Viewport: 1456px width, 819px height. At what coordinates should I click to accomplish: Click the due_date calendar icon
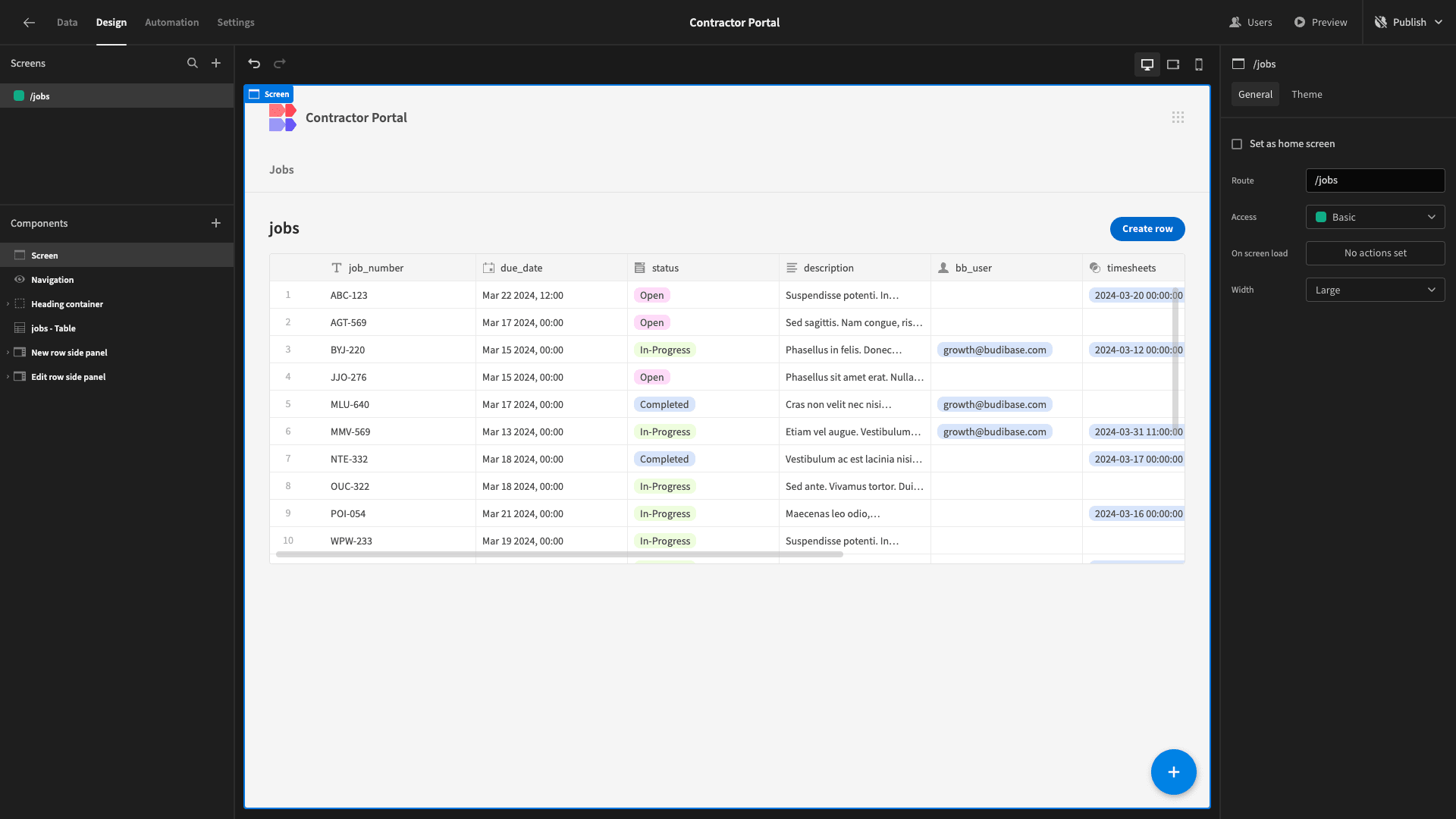pyautogui.click(x=488, y=268)
